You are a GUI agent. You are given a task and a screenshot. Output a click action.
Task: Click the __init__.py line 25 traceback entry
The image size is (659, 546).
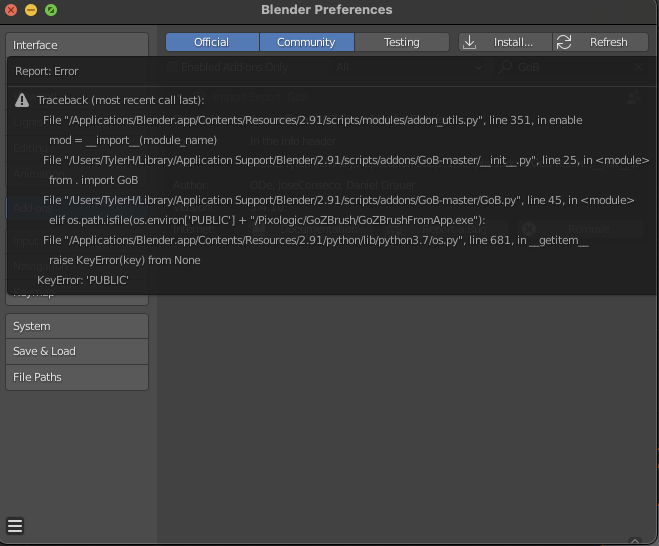(346, 160)
